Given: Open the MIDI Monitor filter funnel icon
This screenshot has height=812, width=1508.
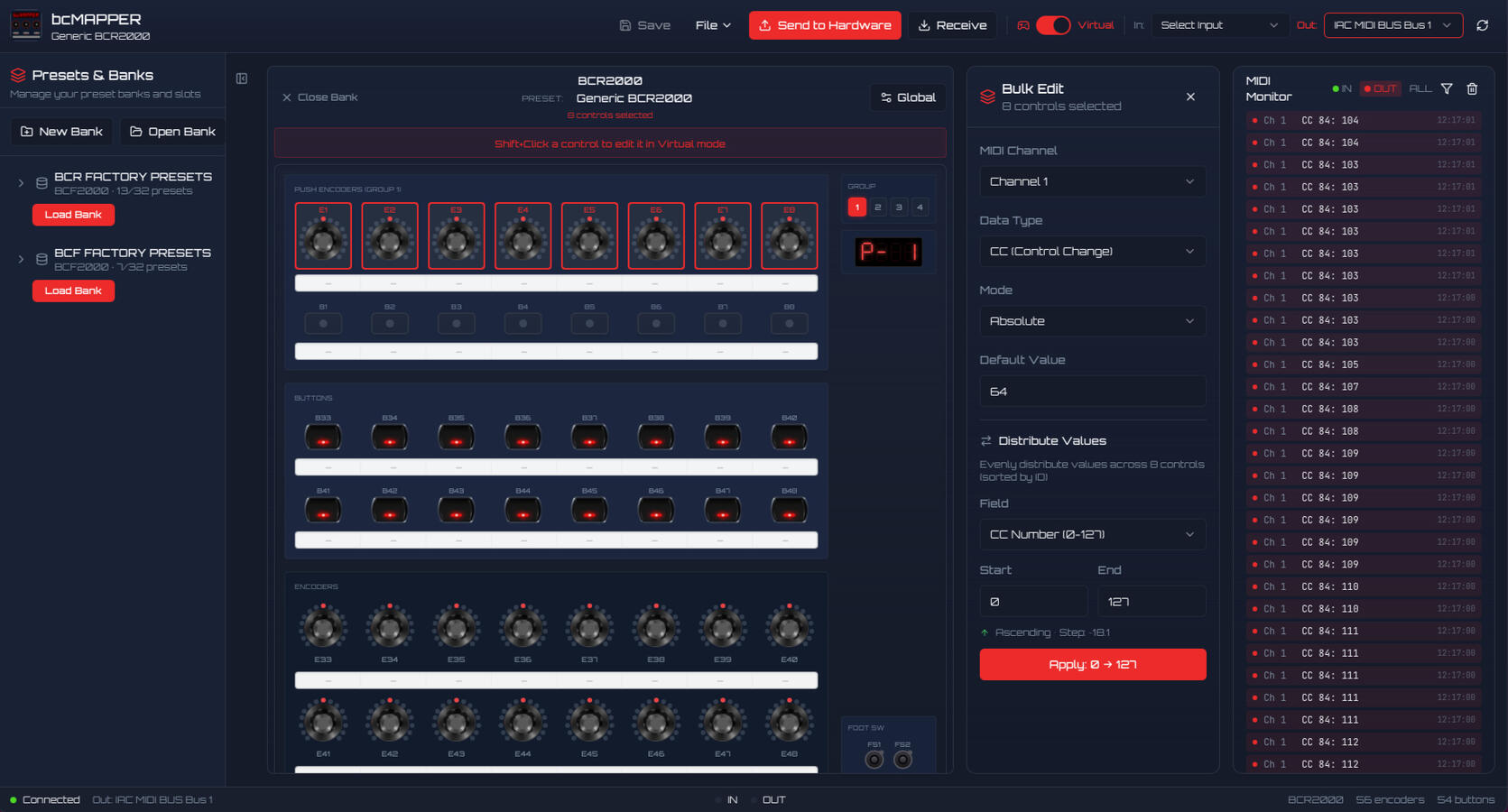Looking at the screenshot, I should click(x=1448, y=88).
